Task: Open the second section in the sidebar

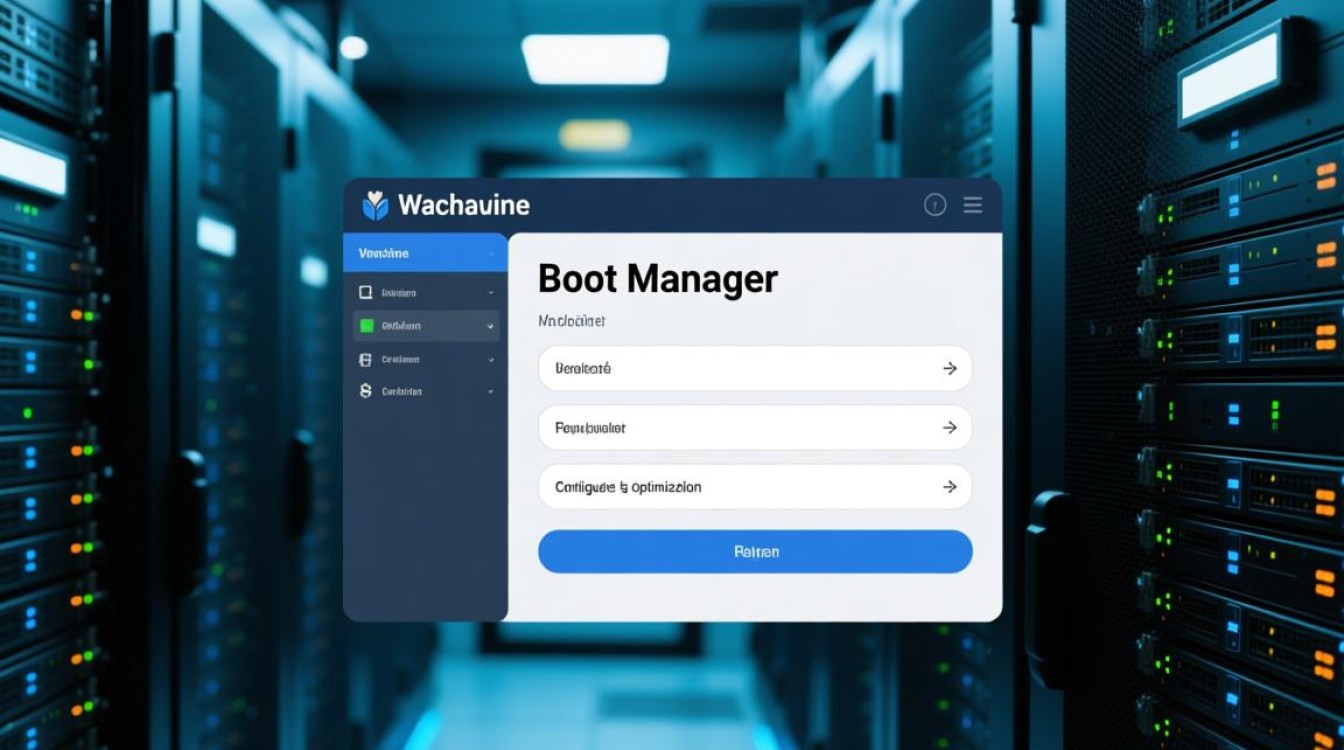Action: 420,291
